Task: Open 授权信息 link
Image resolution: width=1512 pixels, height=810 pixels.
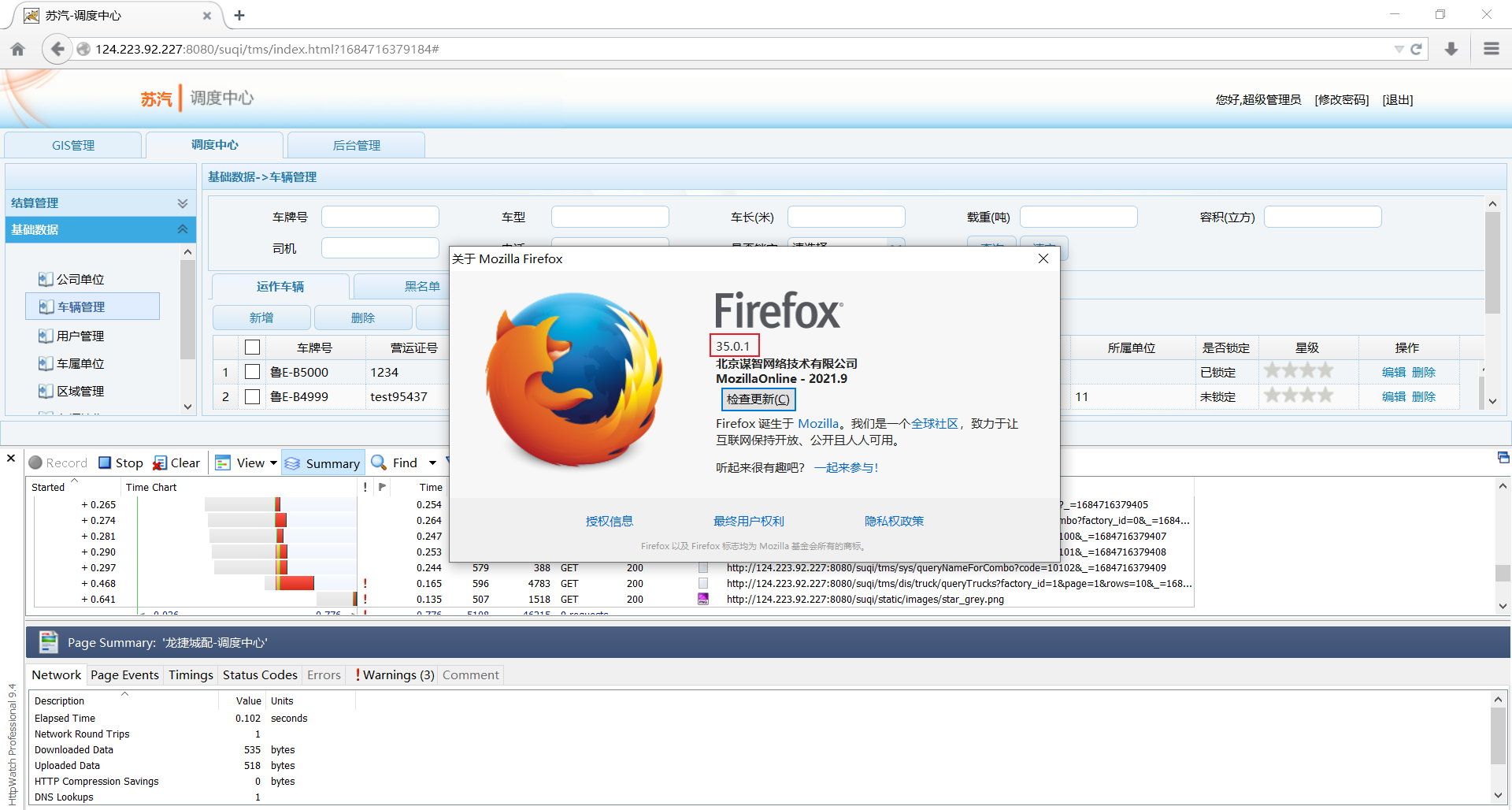Action: (x=610, y=521)
